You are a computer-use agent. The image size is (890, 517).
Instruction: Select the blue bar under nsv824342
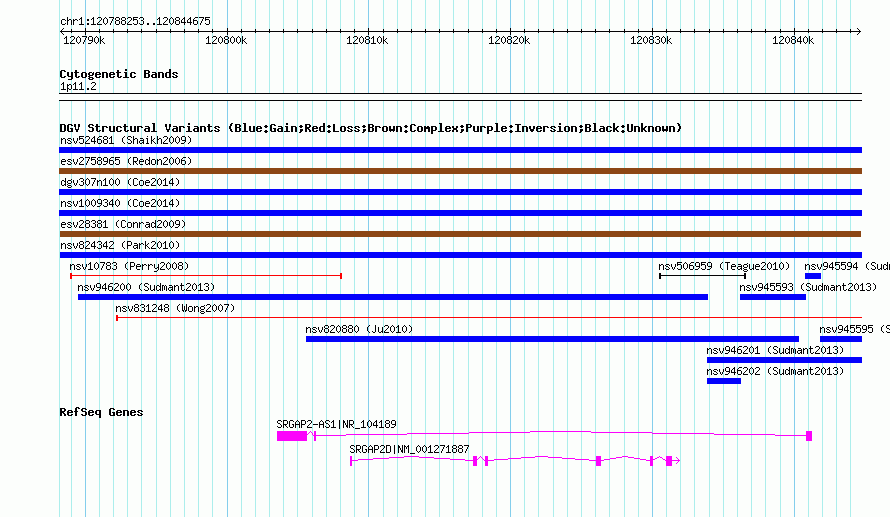[x=460, y=255]
